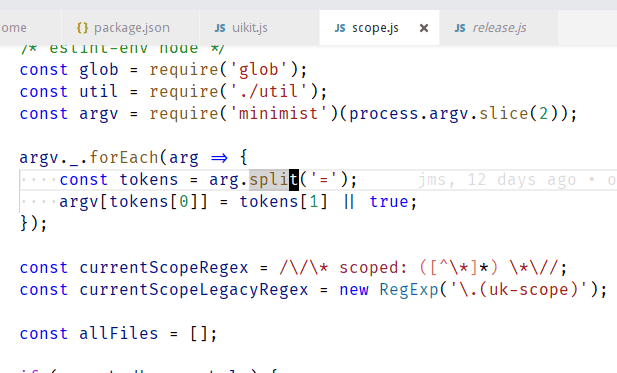The width and height of the screenshot is (617, 373).
Task: Click the forEach method name
Action: (x=124, y=158)
